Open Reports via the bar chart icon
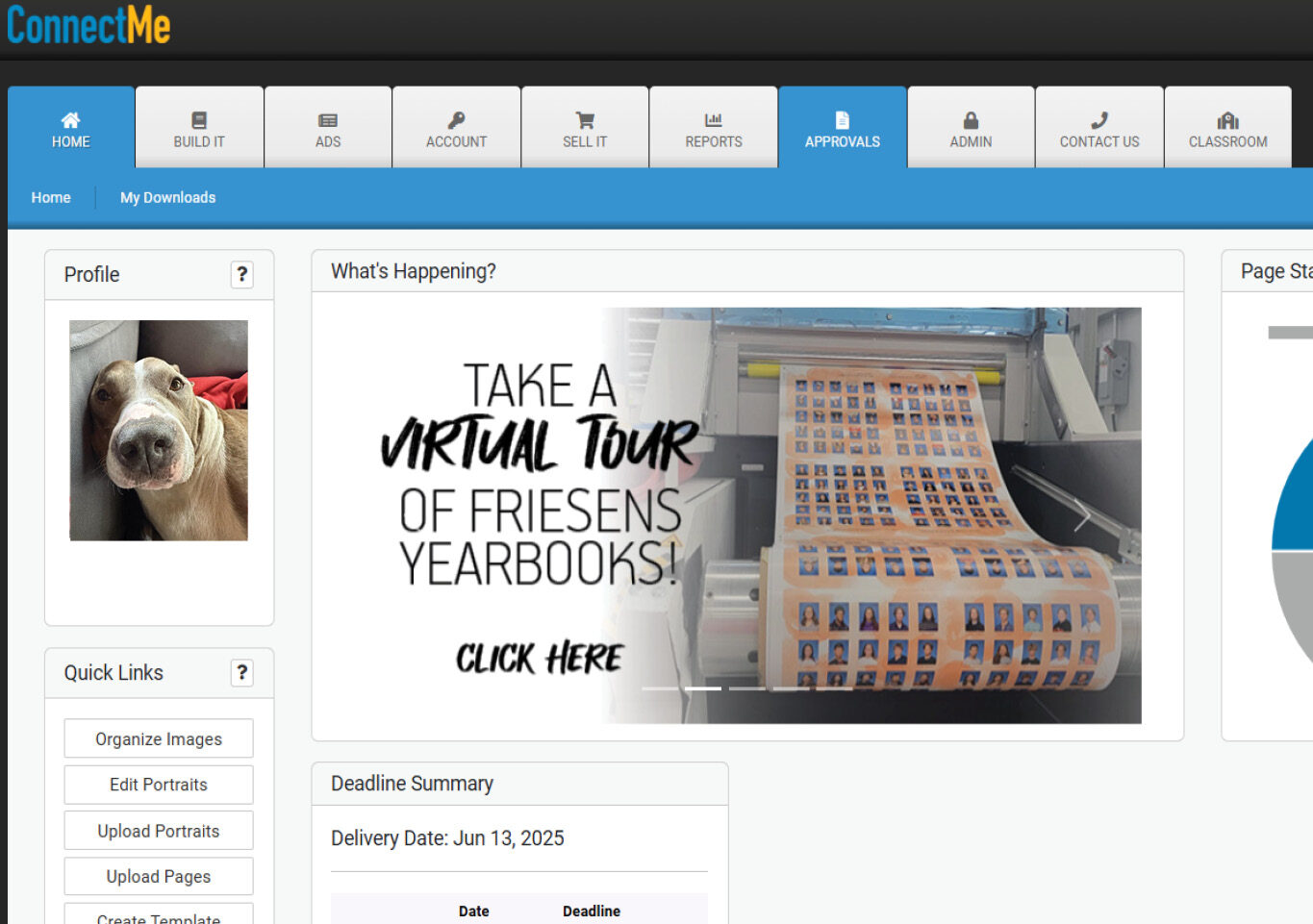The height and width of the screenshot is (924, 1313). pos(713,121)
